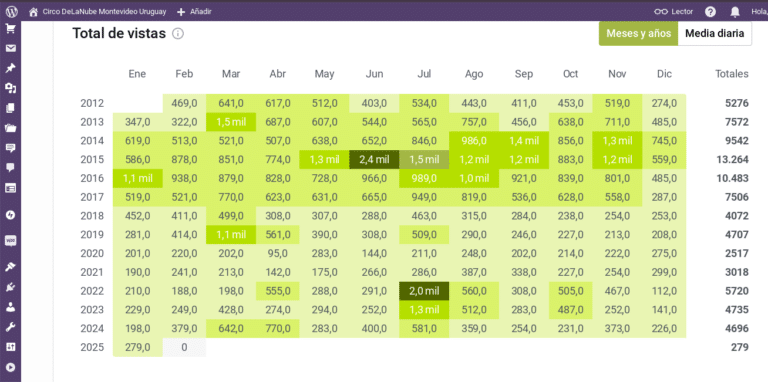Select the April 2024 cell showing 770,0
Screen dimensions: 768x382
pyautogui.click(x=278, y=328)
